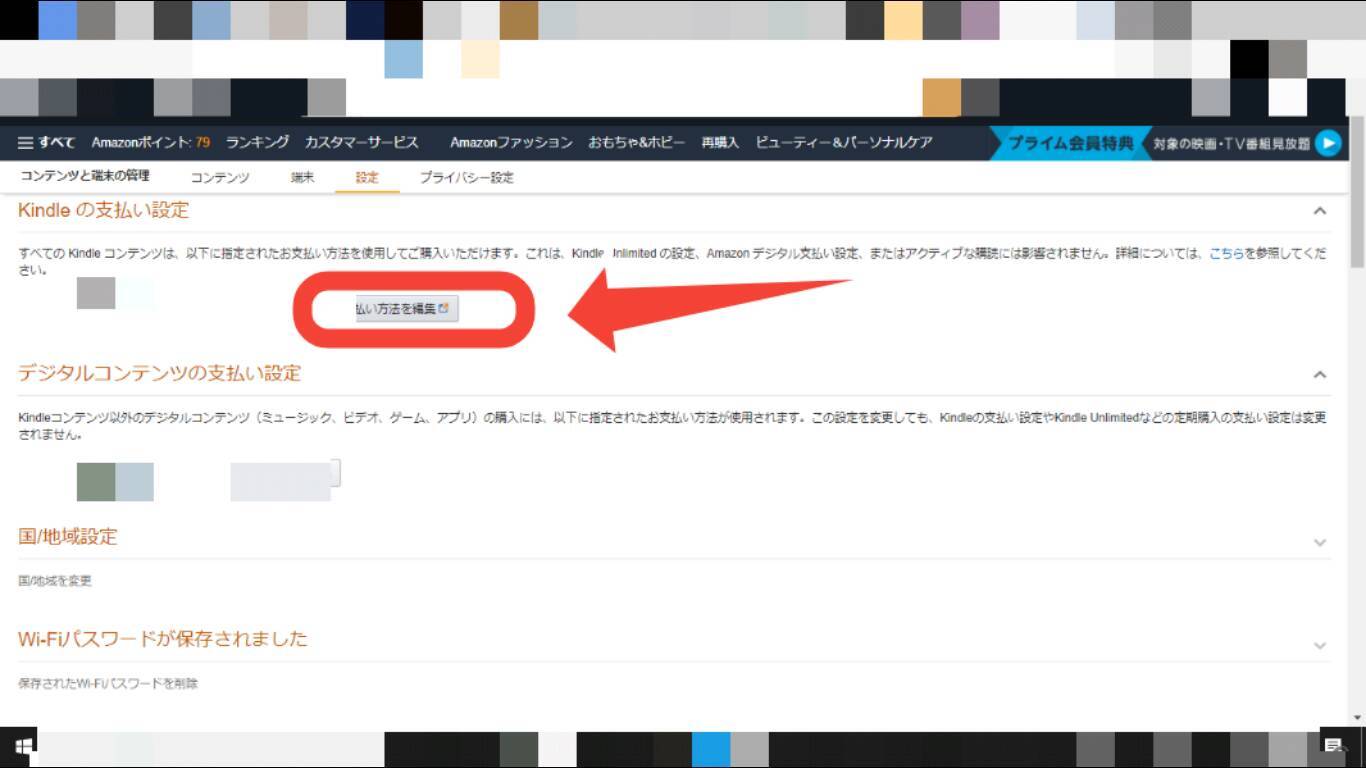Follow the こちら link for details
Viewport: 1366px width, 768px height.
[x=1227, y=254]
